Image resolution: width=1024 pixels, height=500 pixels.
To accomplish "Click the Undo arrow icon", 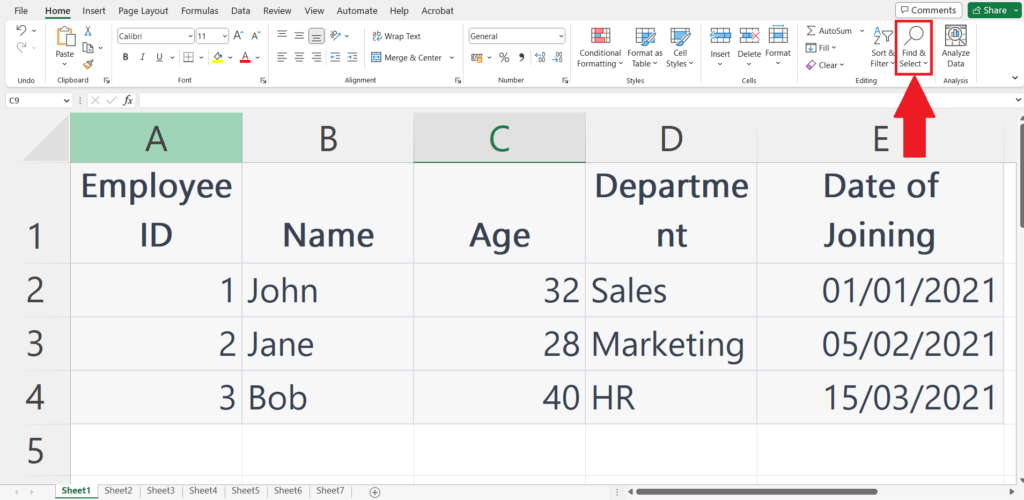I will point(21,31).
